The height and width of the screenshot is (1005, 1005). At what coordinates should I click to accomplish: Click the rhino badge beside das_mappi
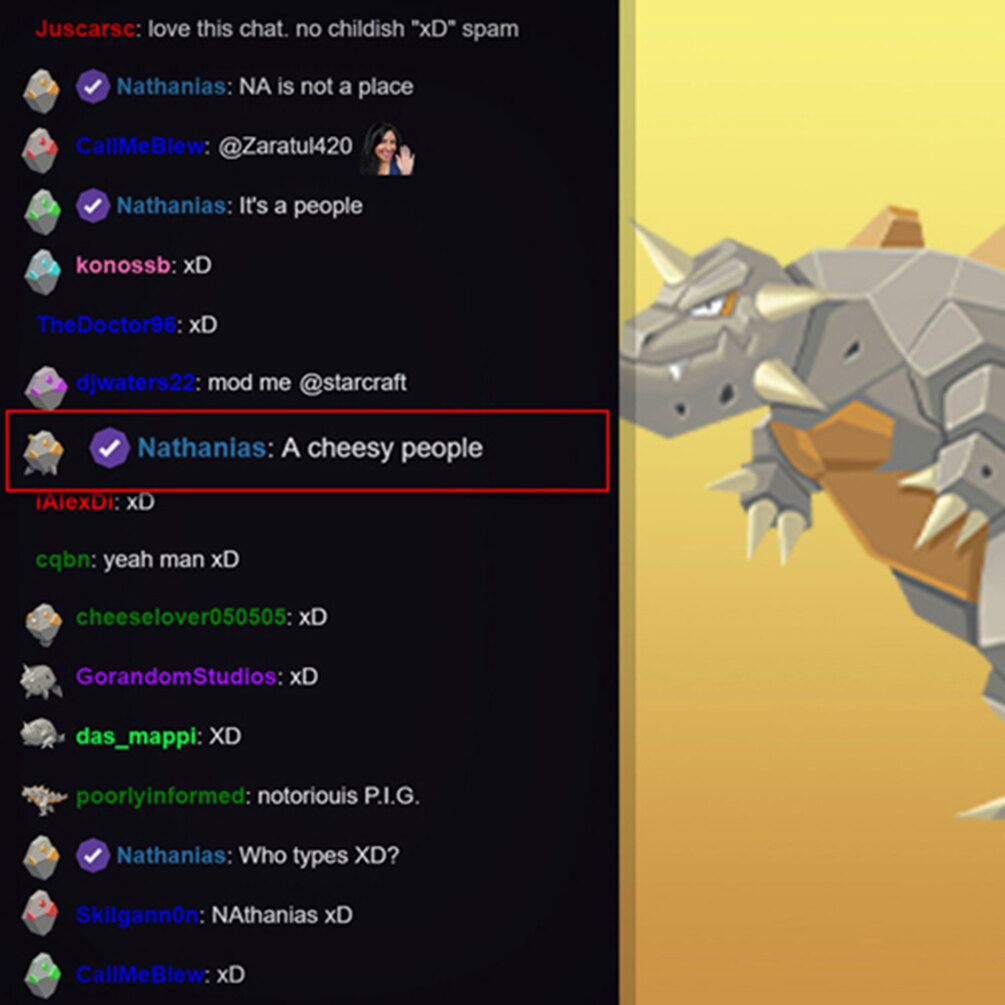click(42, 735)
